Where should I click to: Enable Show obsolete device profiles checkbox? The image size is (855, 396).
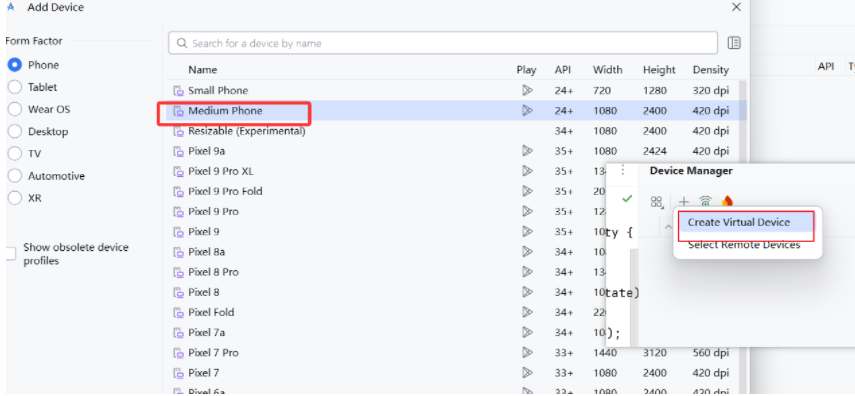[10, 254]
